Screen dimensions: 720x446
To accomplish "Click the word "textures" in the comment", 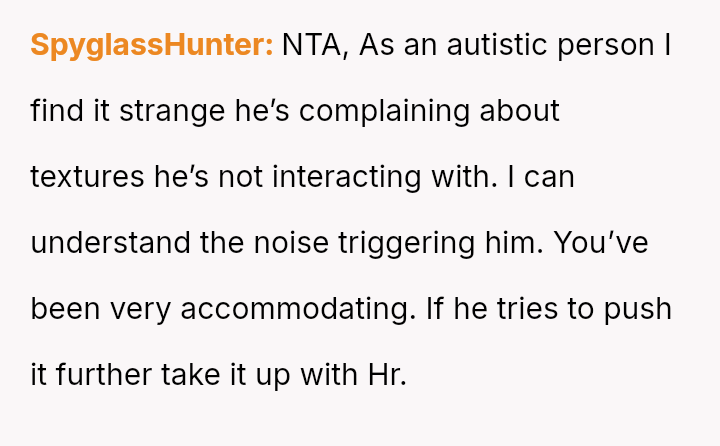I will click(87, 177).
